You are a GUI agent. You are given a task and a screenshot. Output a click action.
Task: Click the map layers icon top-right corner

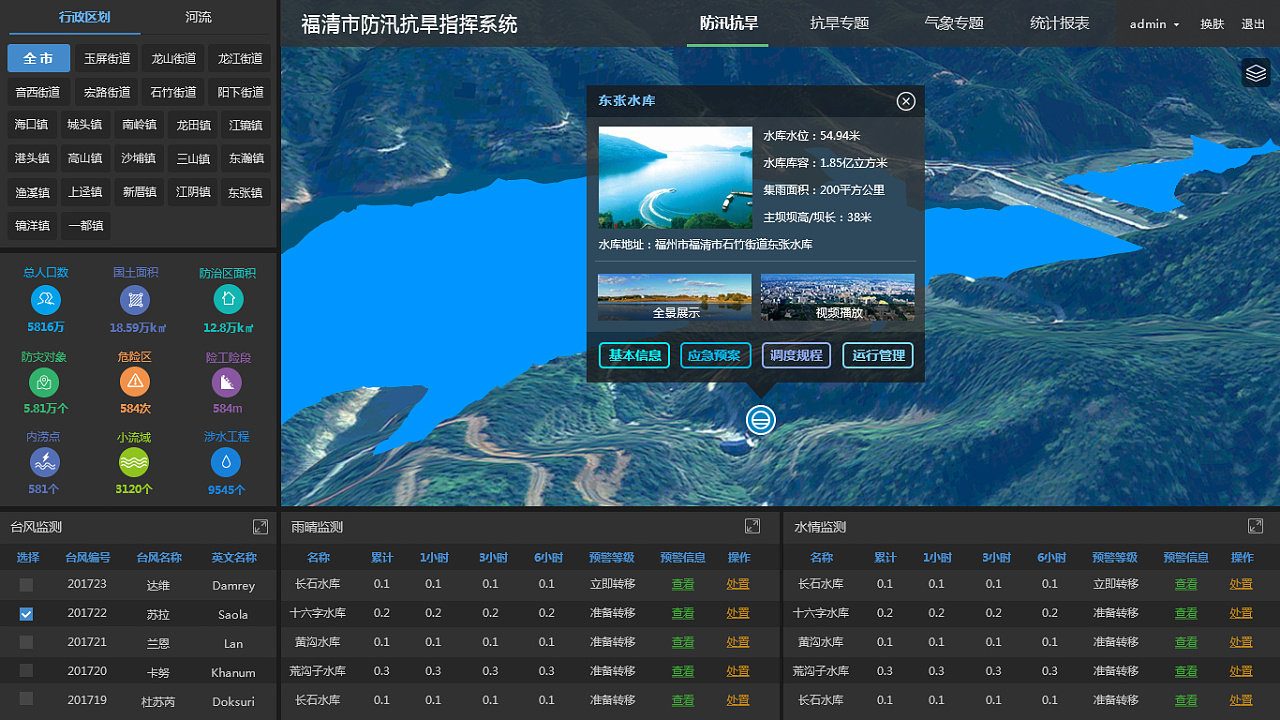[x=1256, y=73]
